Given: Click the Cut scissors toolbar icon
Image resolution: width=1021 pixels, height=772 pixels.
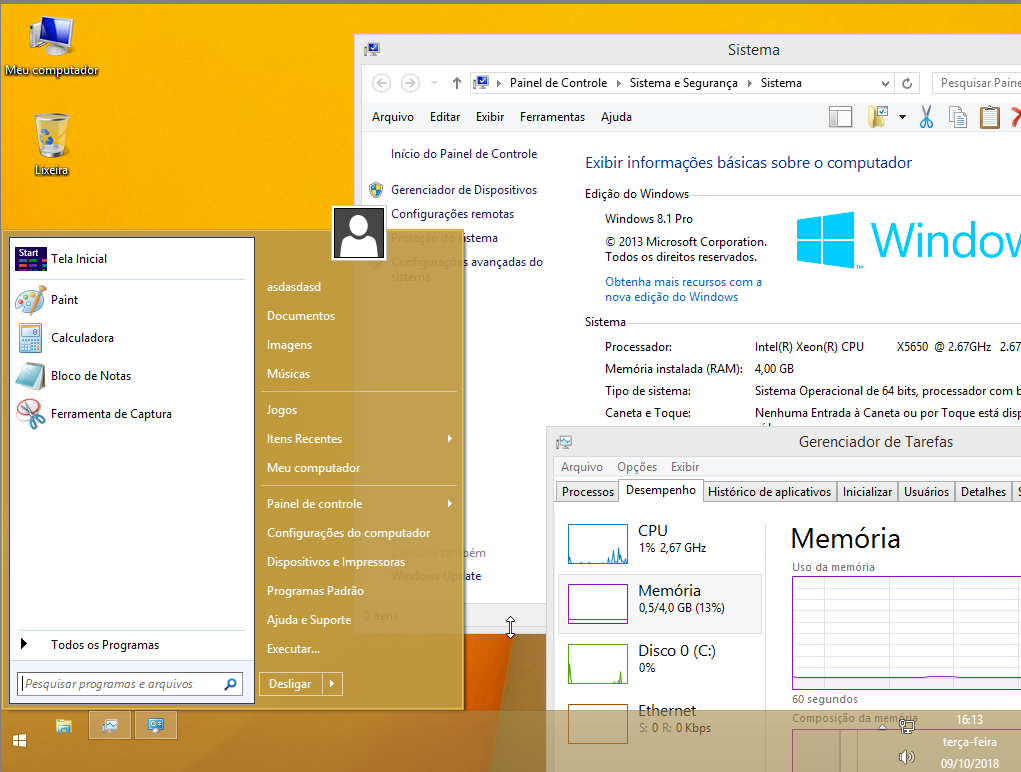Looking at the screenshot, I should [927, 117].
